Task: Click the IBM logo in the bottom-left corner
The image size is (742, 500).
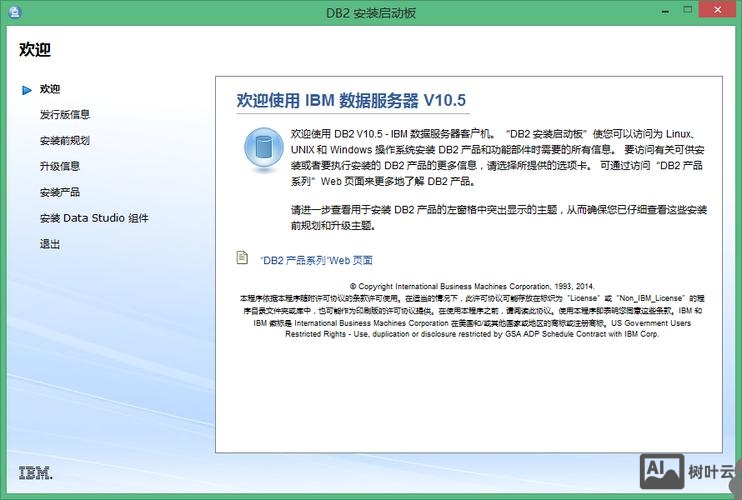Action: coord(35,473)
